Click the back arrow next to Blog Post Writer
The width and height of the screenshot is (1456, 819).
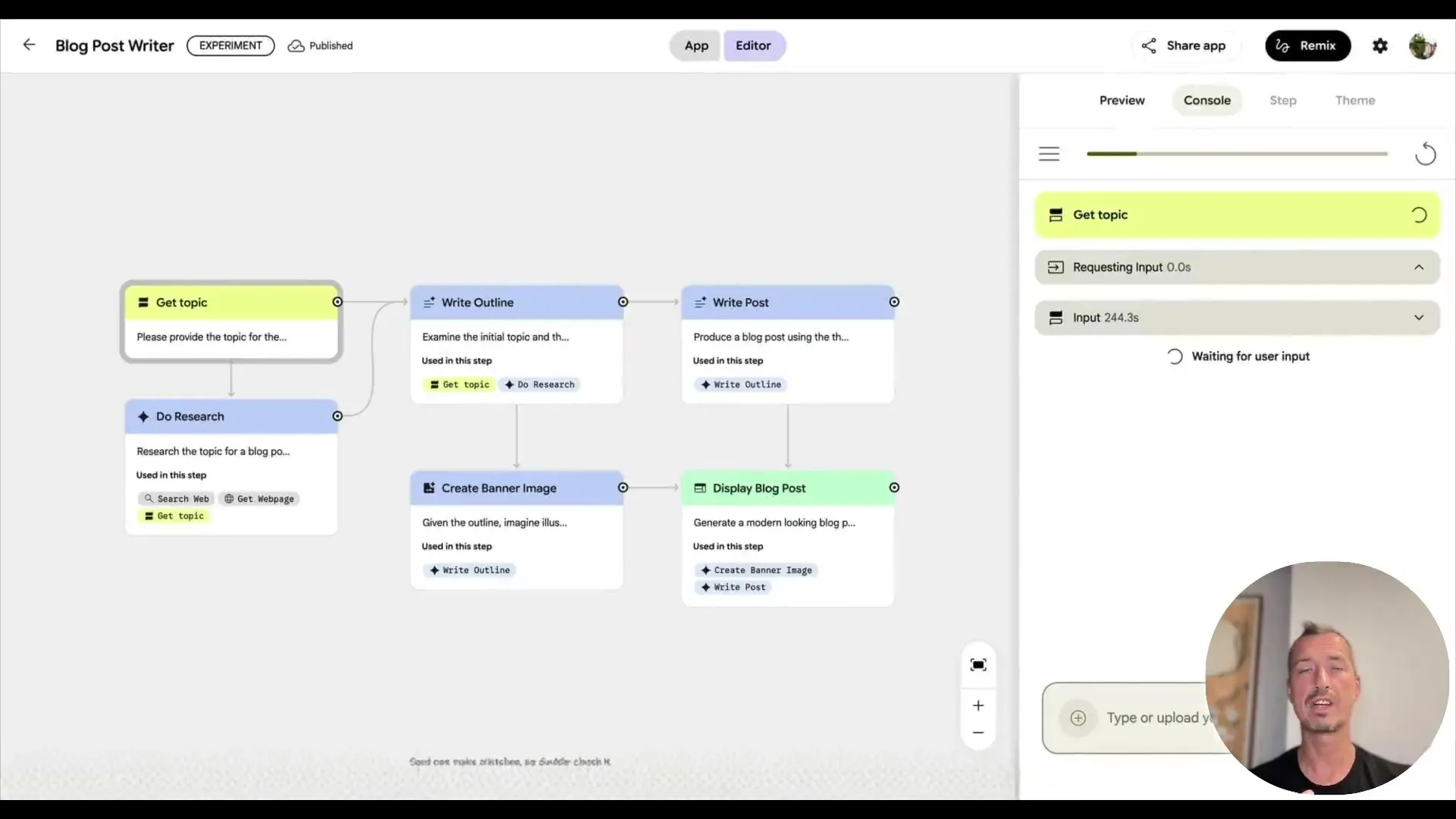29,45
